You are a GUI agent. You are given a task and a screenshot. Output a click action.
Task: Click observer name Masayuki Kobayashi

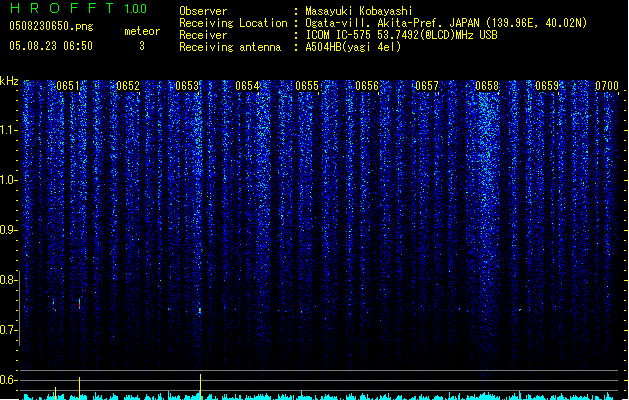359,11
